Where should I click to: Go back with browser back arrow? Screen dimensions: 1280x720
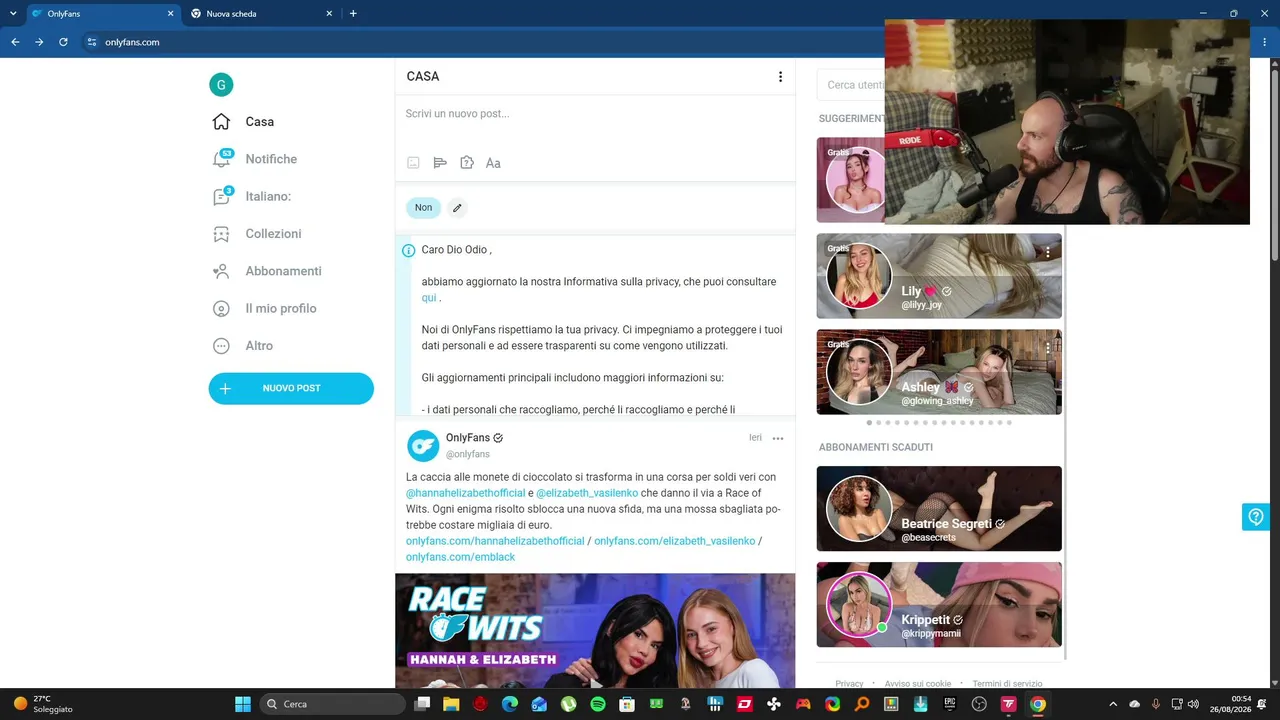(15, 42)
